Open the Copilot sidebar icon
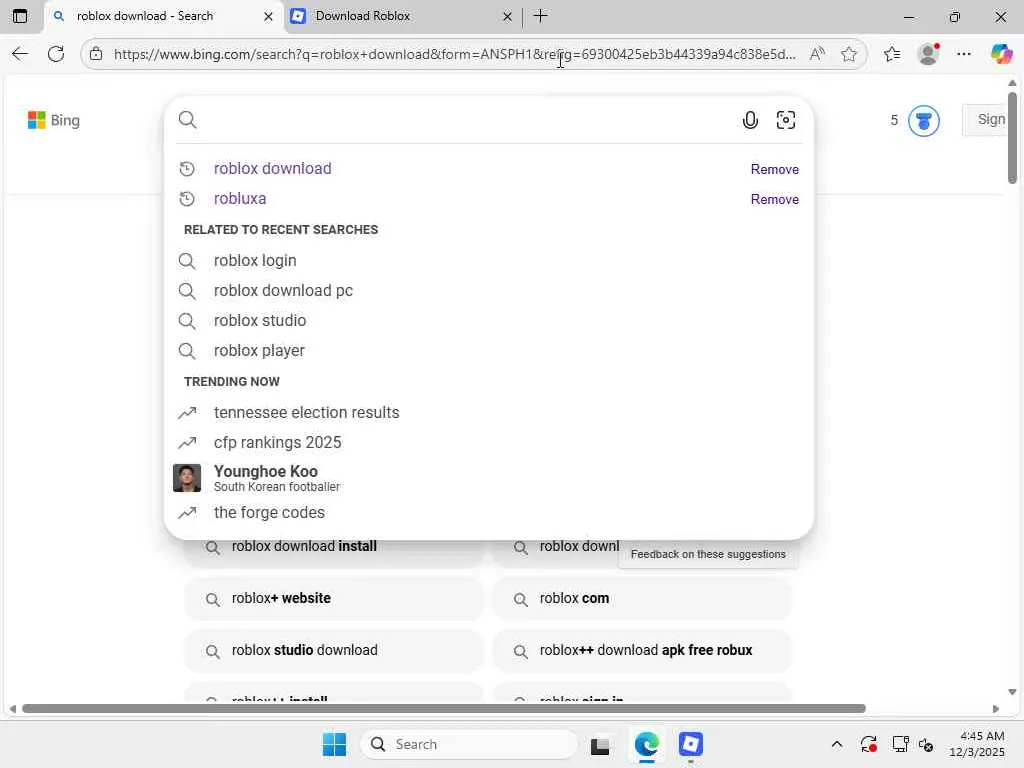Viewport: 1024px width, 768px height. [x=1001, y=54]
